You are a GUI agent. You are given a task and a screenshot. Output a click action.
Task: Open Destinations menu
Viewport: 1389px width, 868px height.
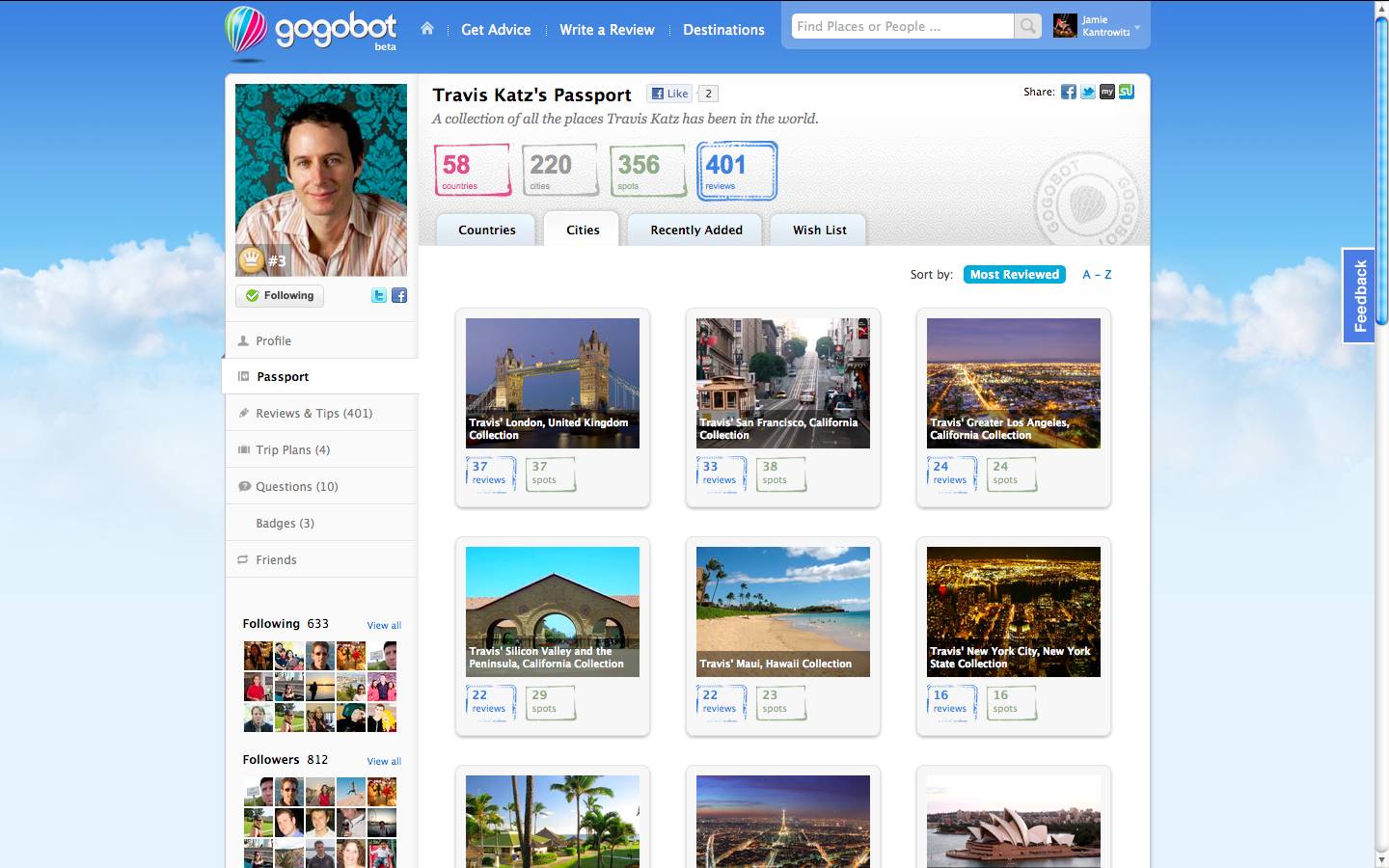click(x=723, y=30)
